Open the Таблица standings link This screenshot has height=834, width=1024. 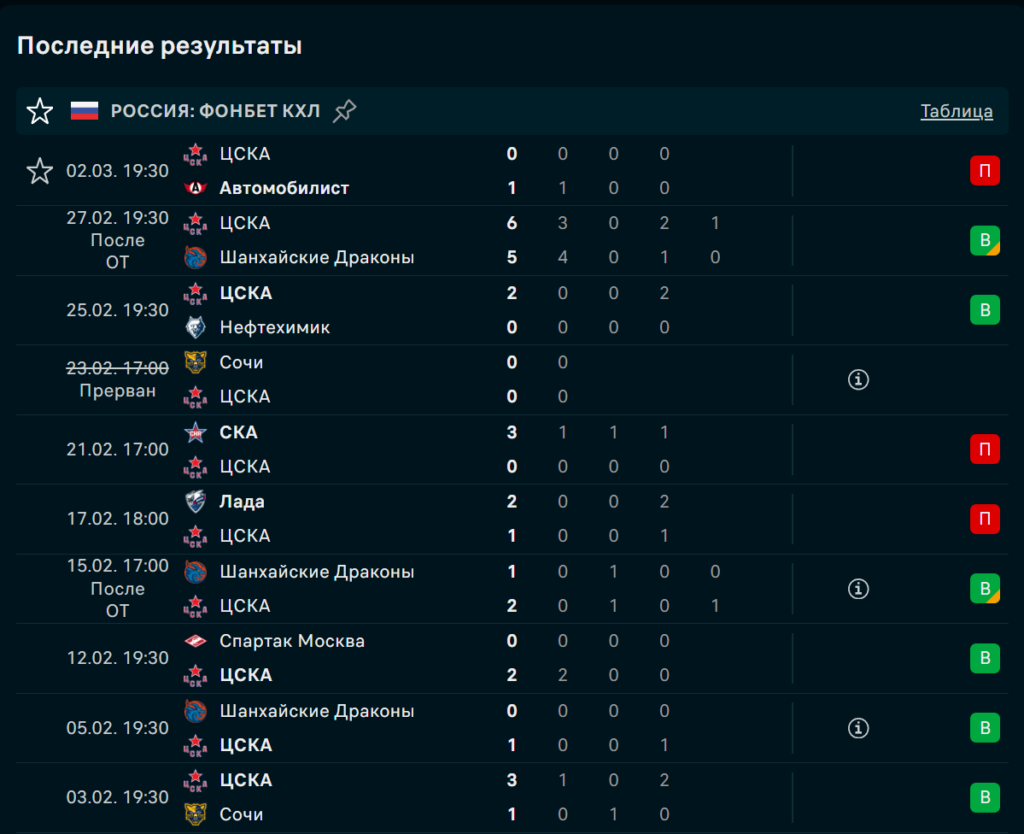coord(956,111)
